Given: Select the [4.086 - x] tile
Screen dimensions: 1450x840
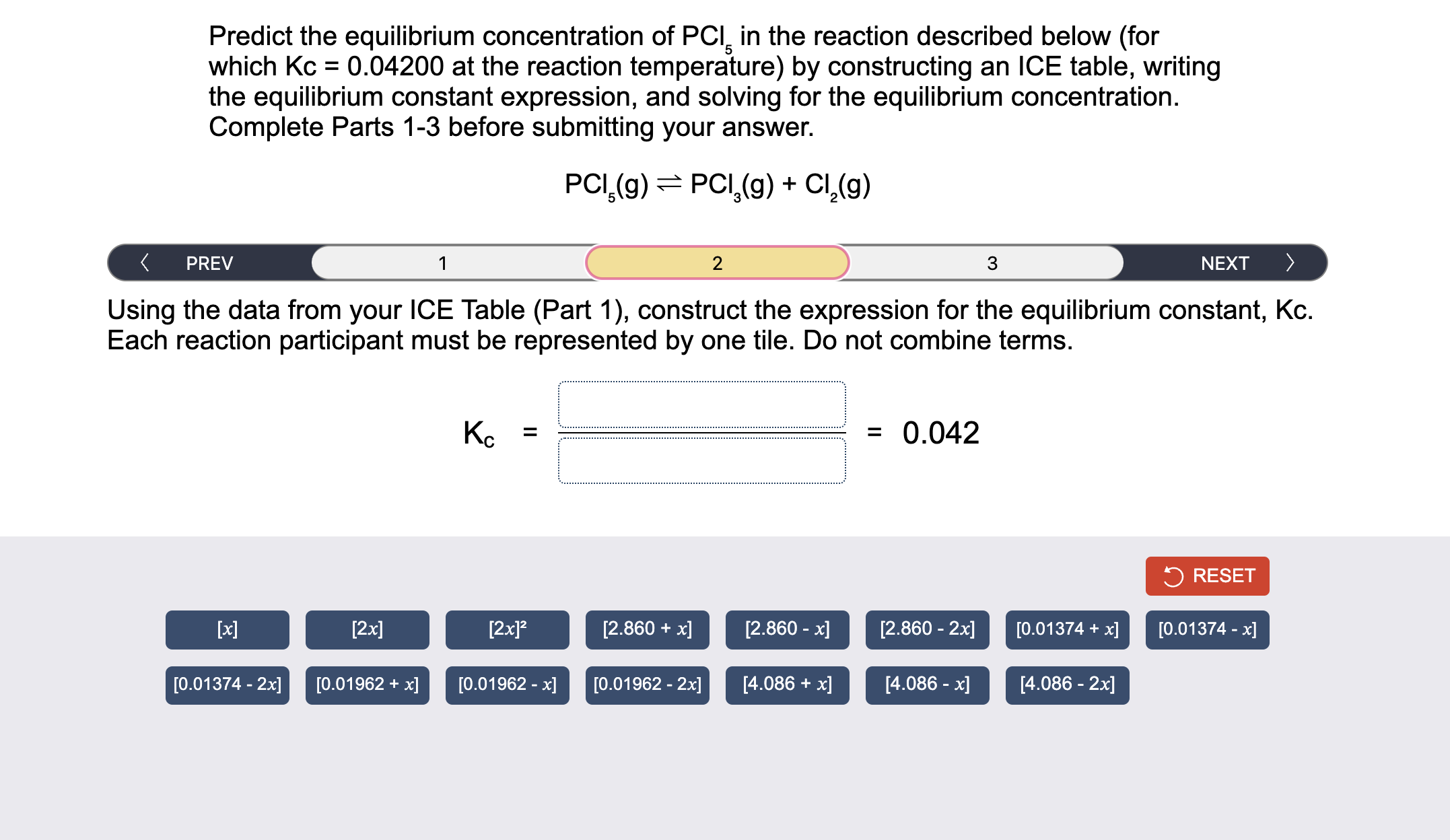Looking at the screenshot, I should [x=927, y=685].
